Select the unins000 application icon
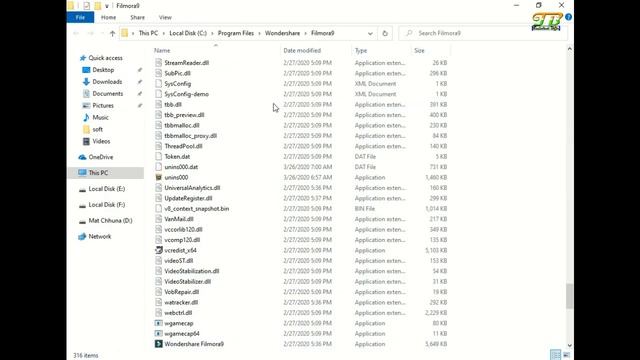This screenshot has height=360, width=640. [158, 177]
